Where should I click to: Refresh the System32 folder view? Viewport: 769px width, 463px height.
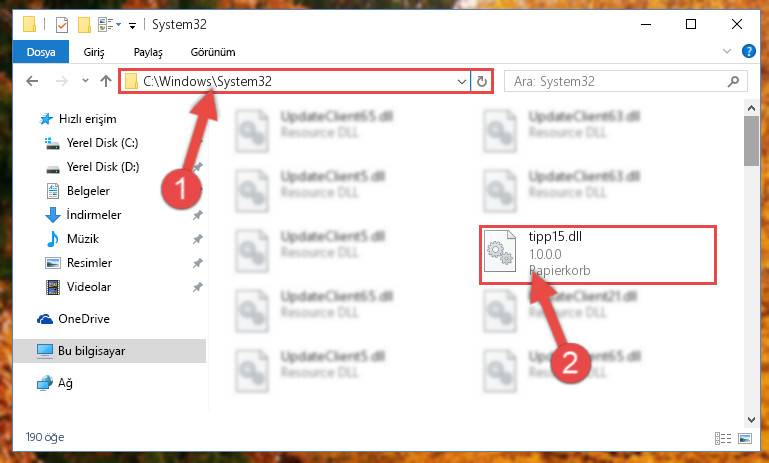pyautogui.click(x=482, y=81)
